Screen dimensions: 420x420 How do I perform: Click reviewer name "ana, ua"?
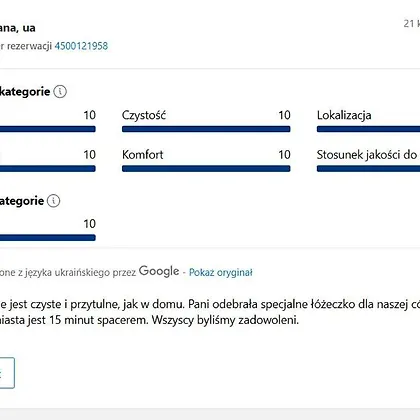[x=18, y=28]
